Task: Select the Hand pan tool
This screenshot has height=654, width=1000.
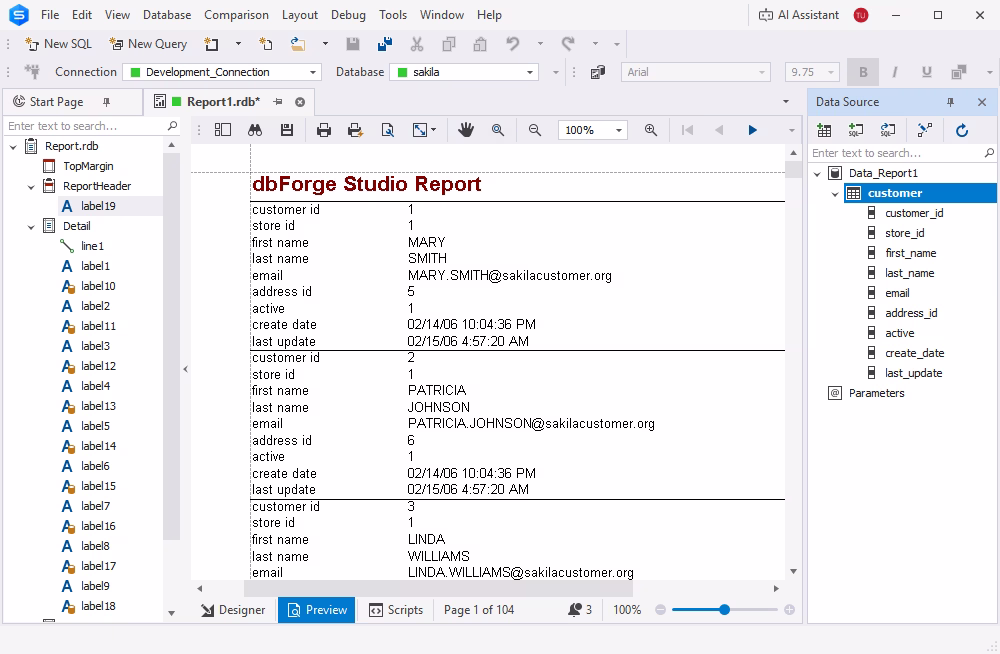Action: click(x=466, y=130)
